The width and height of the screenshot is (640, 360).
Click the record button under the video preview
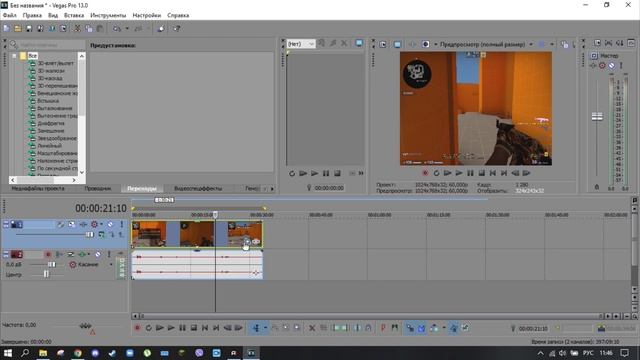coord(425,173)
